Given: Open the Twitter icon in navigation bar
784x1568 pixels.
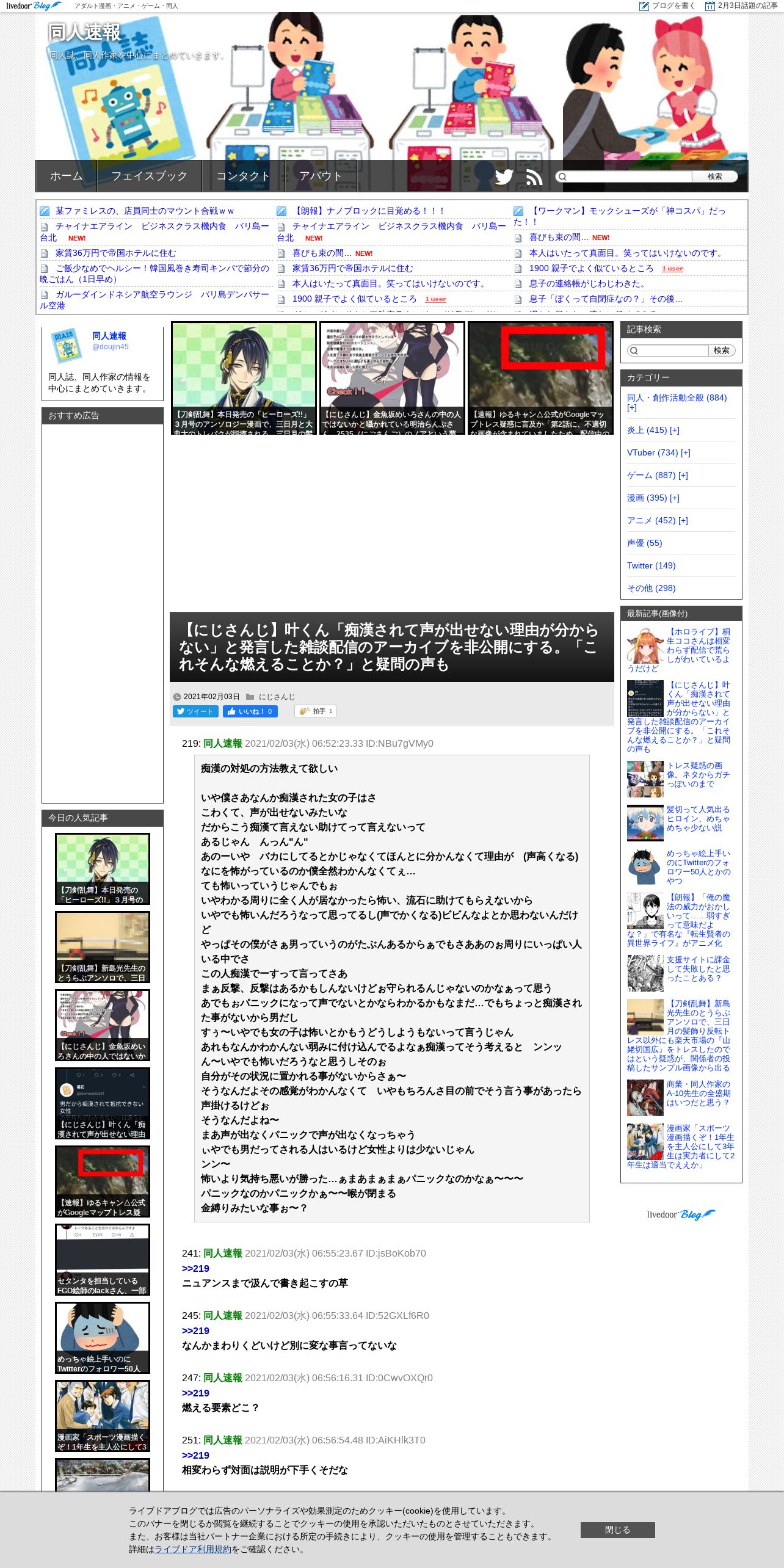Looking at the screenshot, I should 504,176.
